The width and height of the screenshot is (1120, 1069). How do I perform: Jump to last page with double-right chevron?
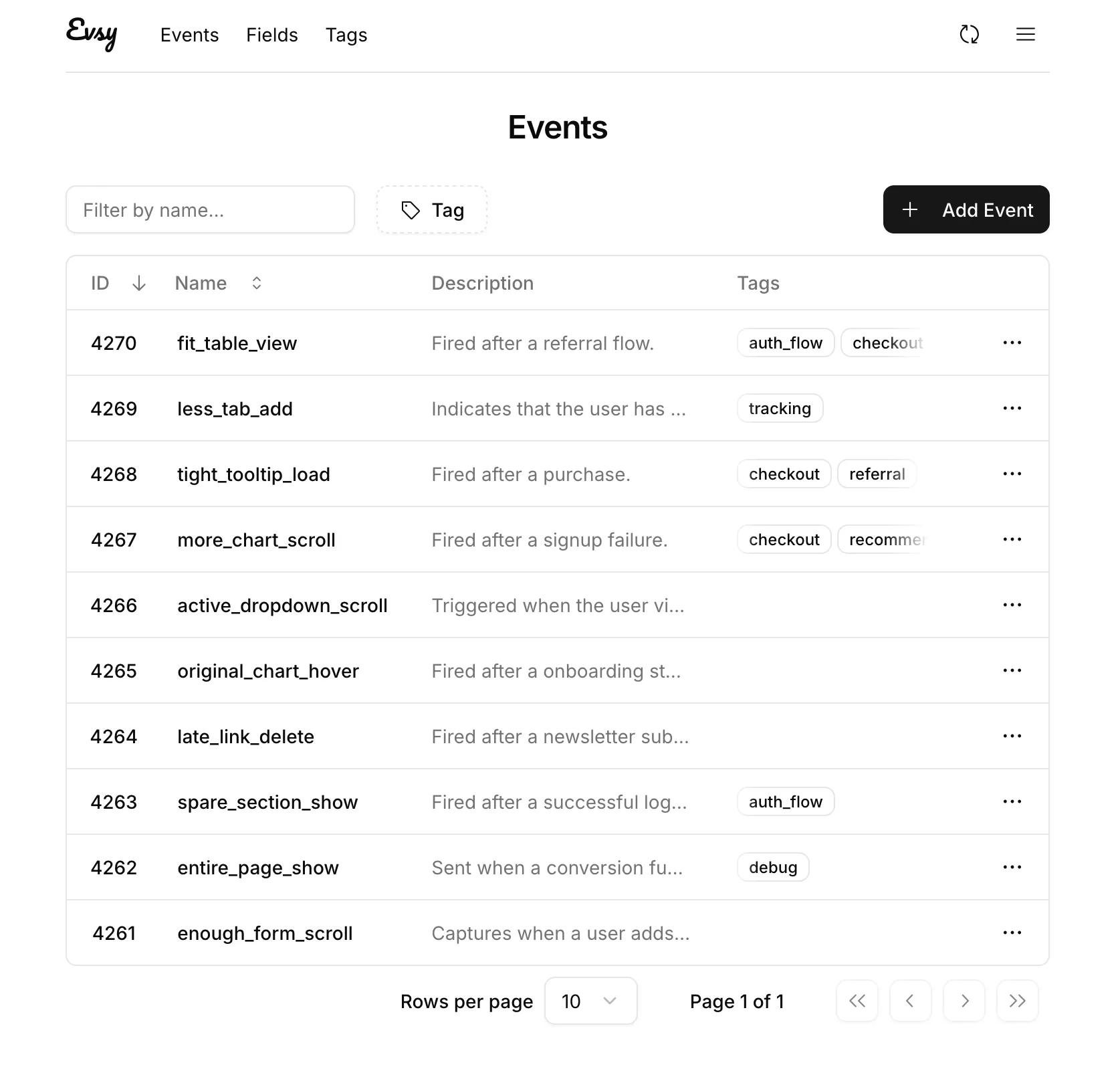[1017, 1001]
